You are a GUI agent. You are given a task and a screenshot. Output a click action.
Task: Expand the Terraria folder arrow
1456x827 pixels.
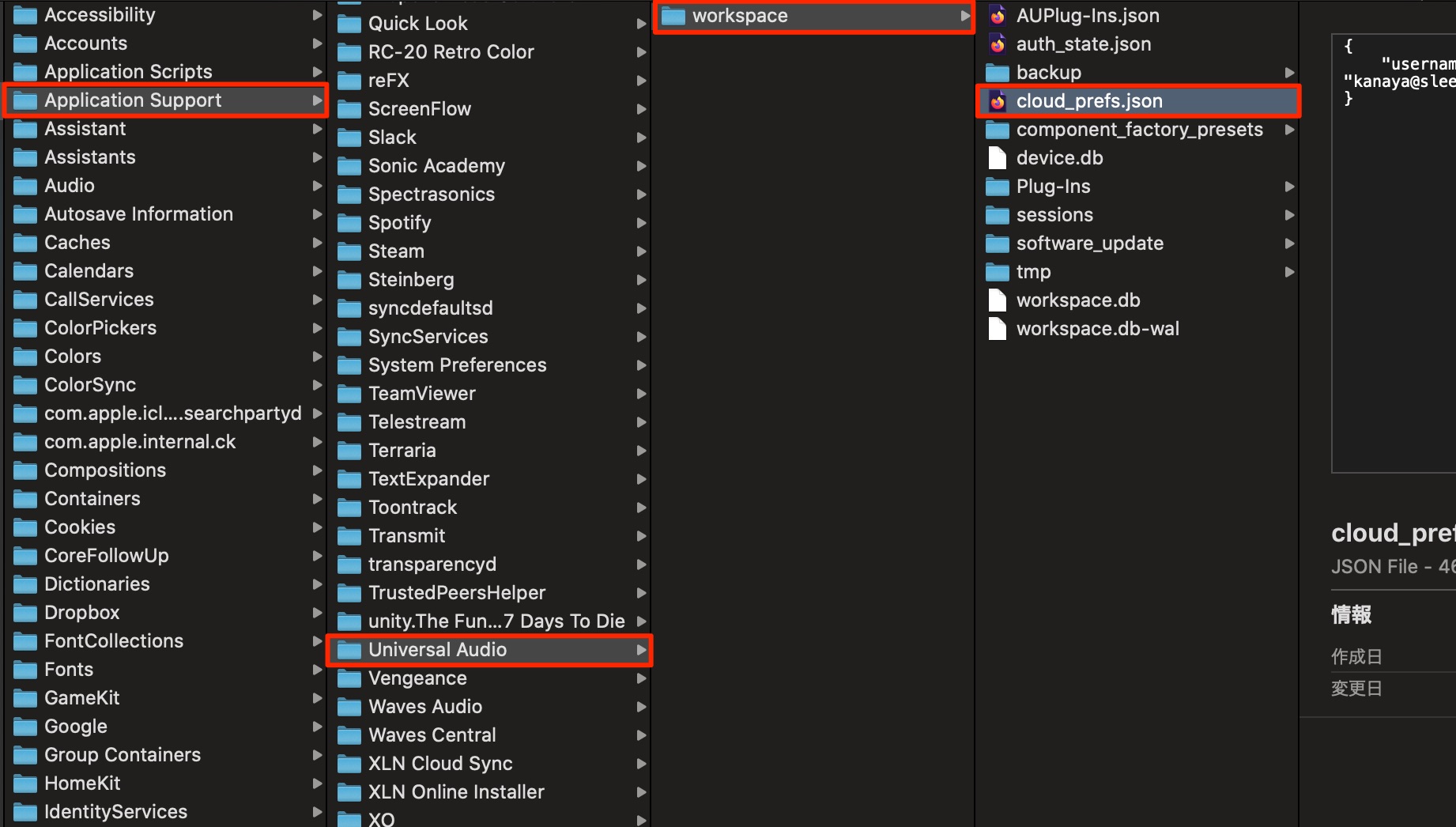pos(641,451)
